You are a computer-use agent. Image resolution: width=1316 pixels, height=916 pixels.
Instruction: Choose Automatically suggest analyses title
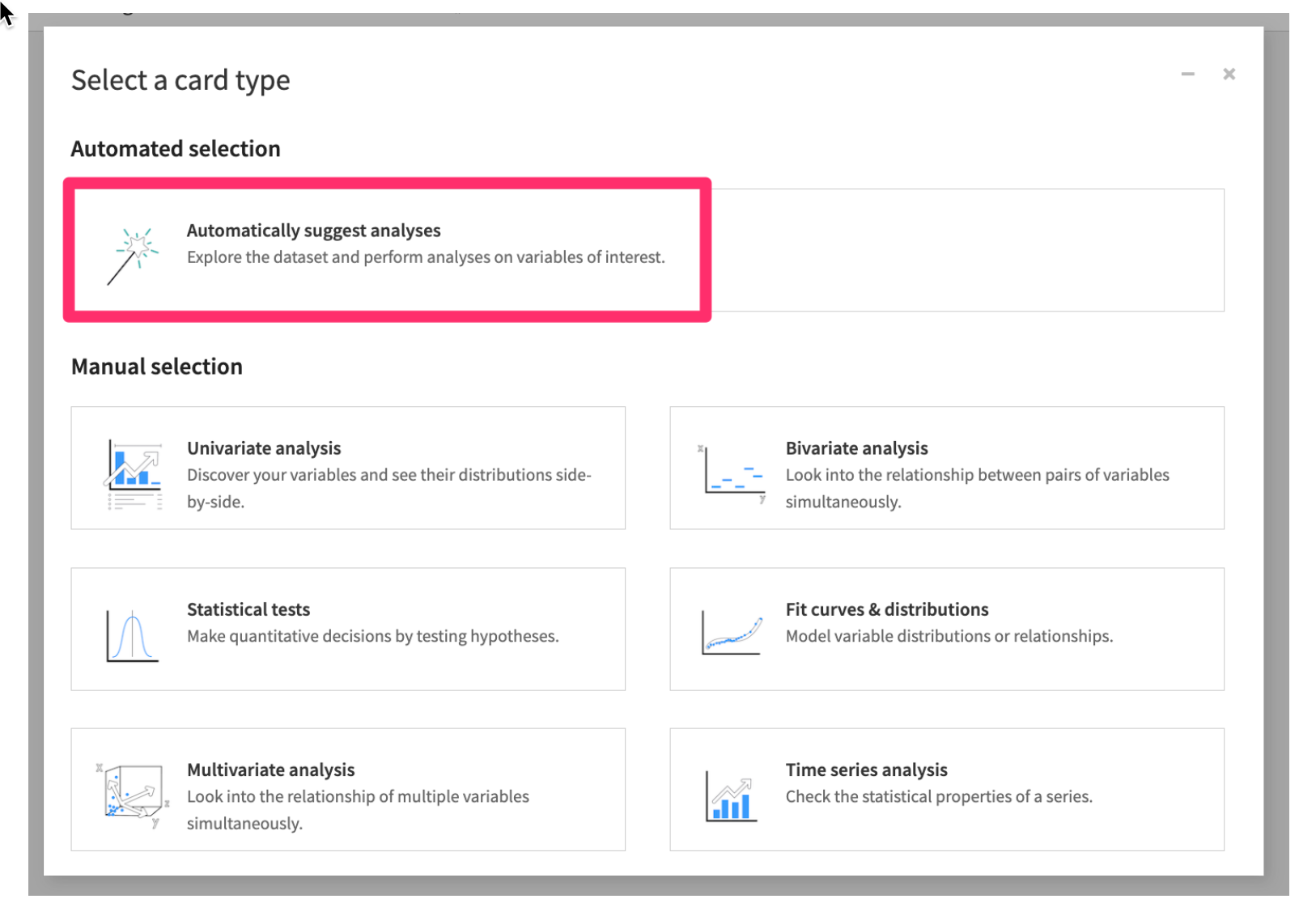click(x=313, y=231)
